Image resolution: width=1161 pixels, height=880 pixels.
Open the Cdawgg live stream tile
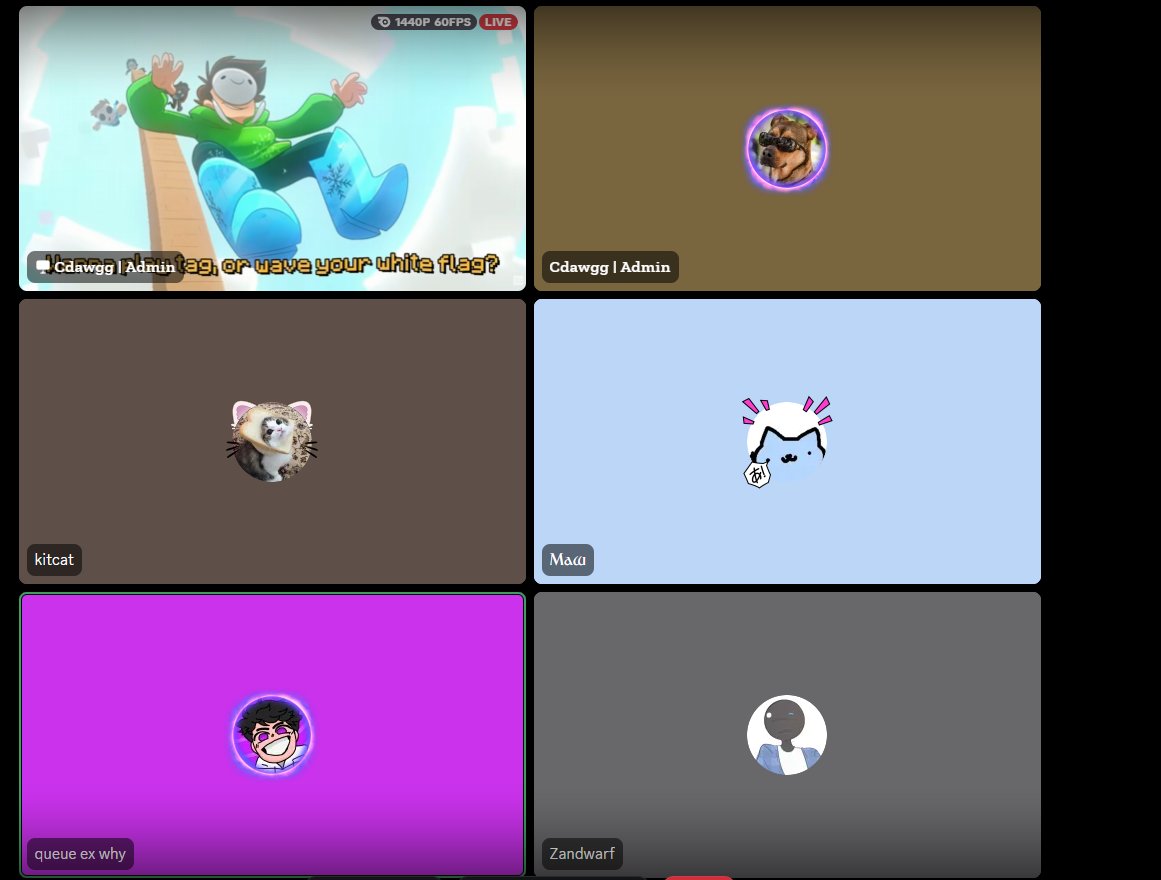(x=272, y=148)
